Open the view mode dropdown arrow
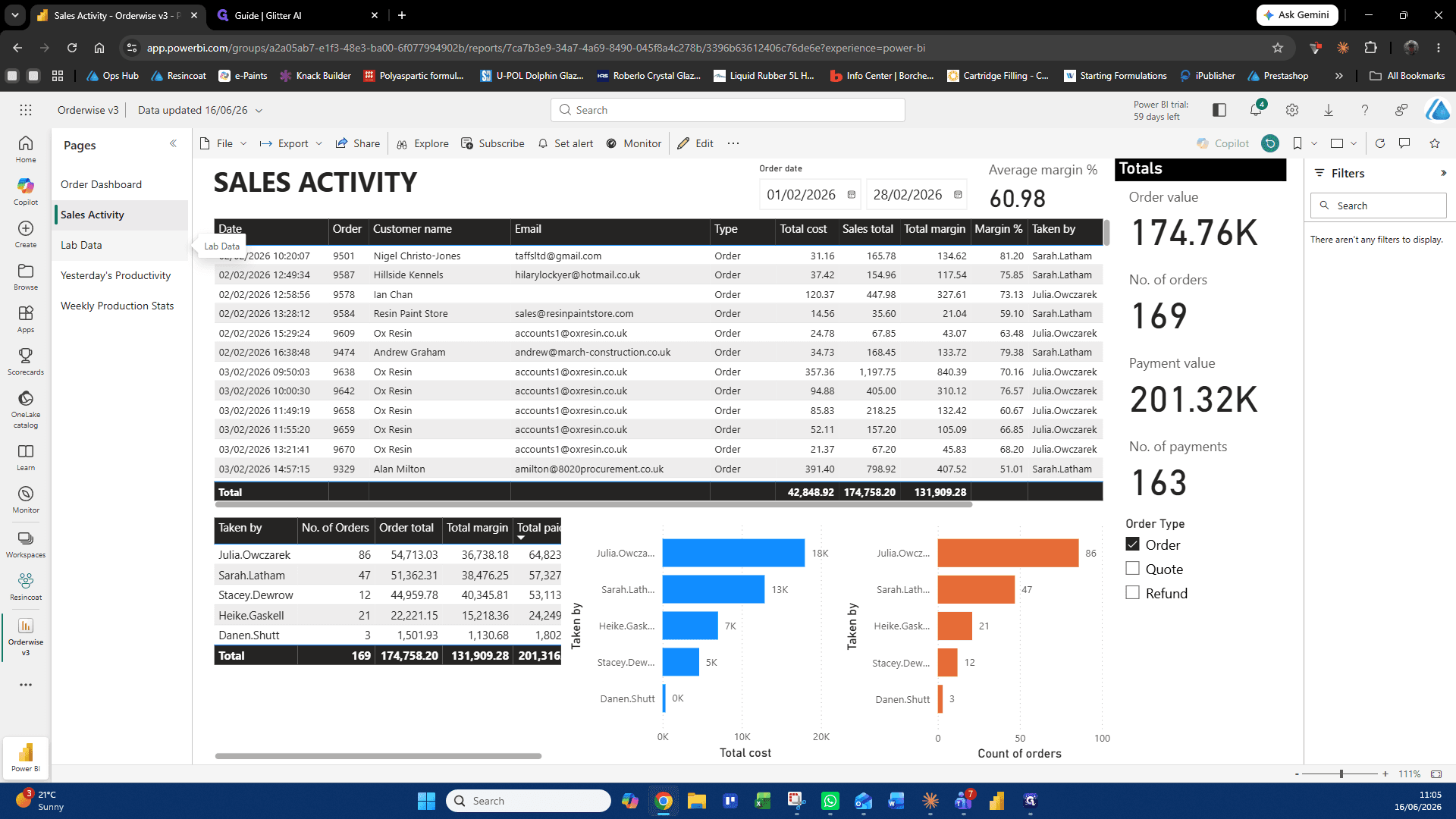 (x=1354, y=143)
